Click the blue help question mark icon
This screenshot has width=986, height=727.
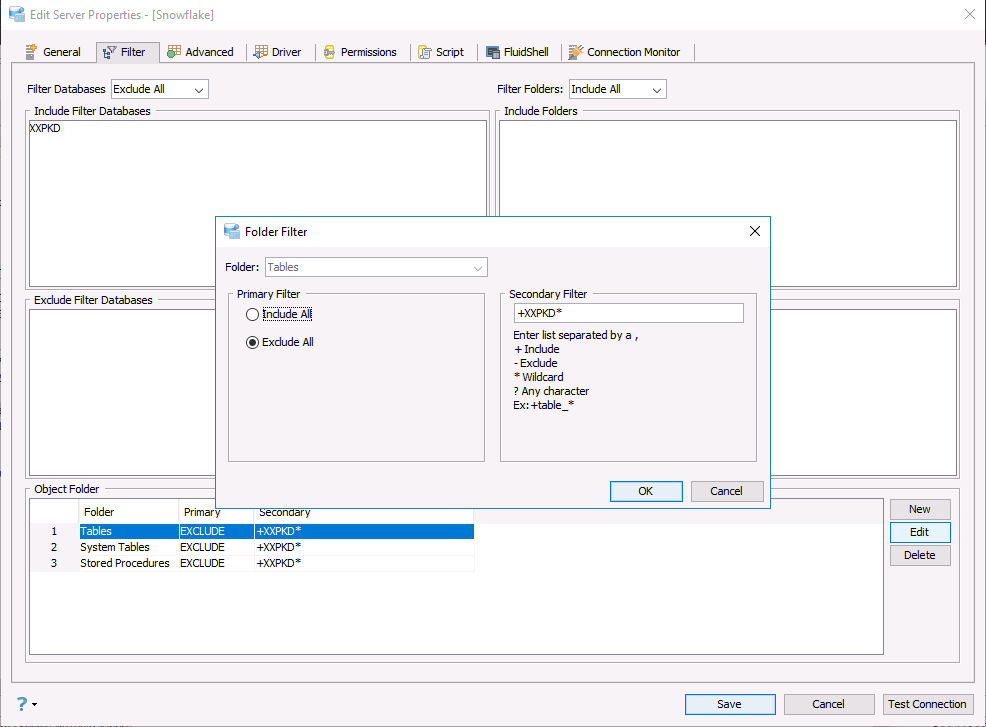tap(22, 704)
